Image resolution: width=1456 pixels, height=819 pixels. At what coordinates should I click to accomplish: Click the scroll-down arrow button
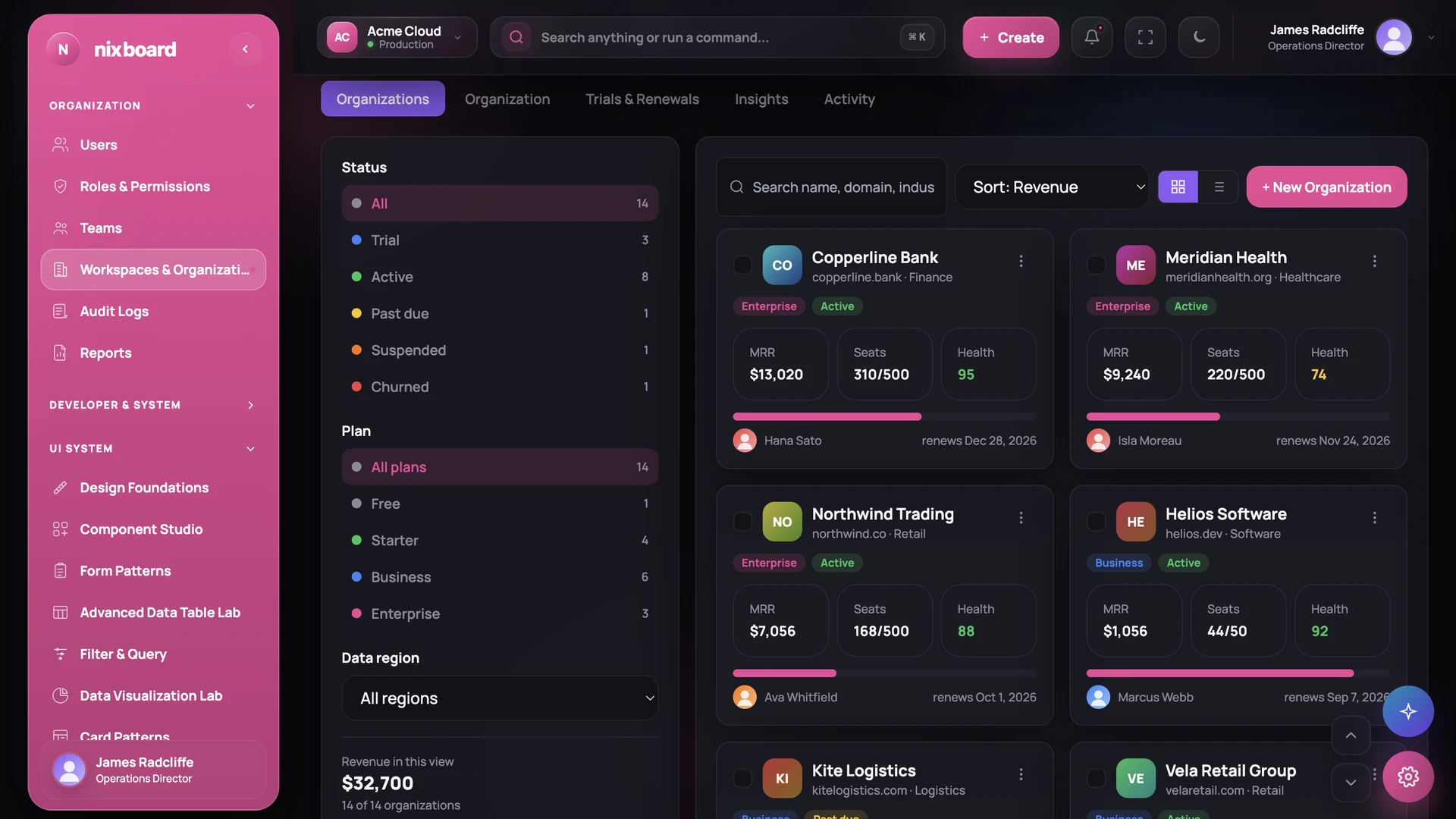pyautogui.click(x=1351, y=782)
